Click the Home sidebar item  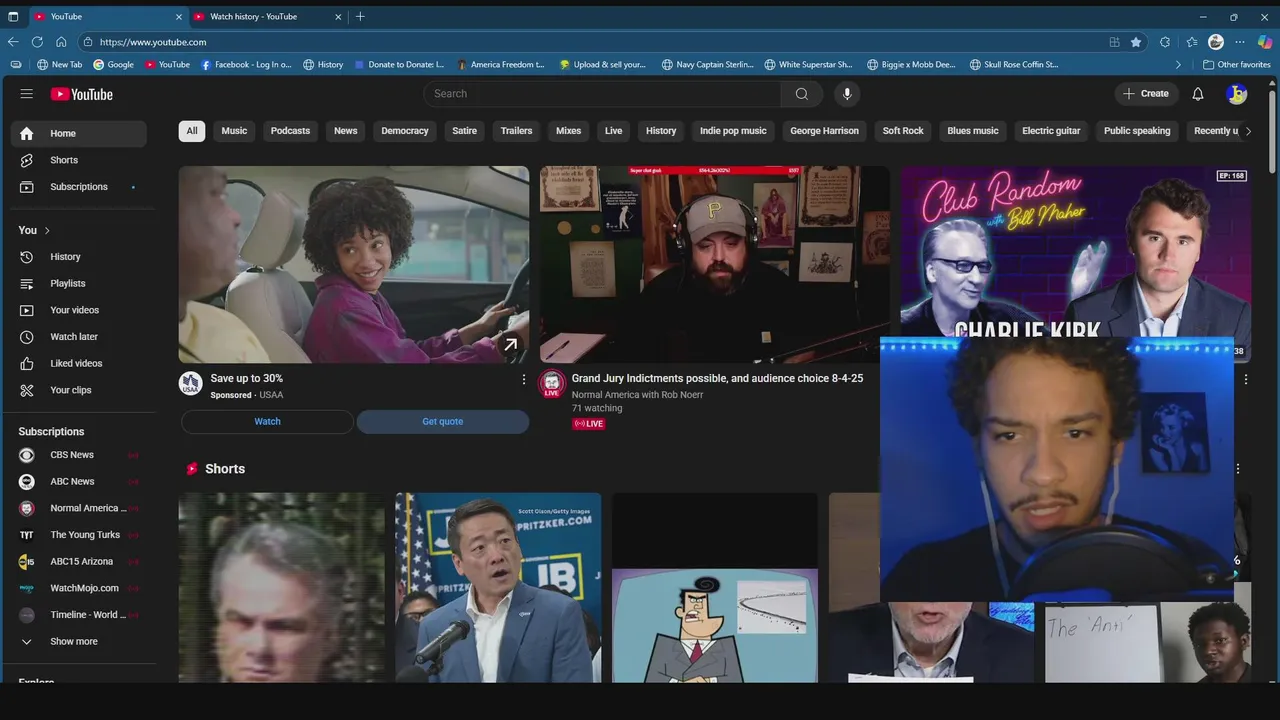79,134
